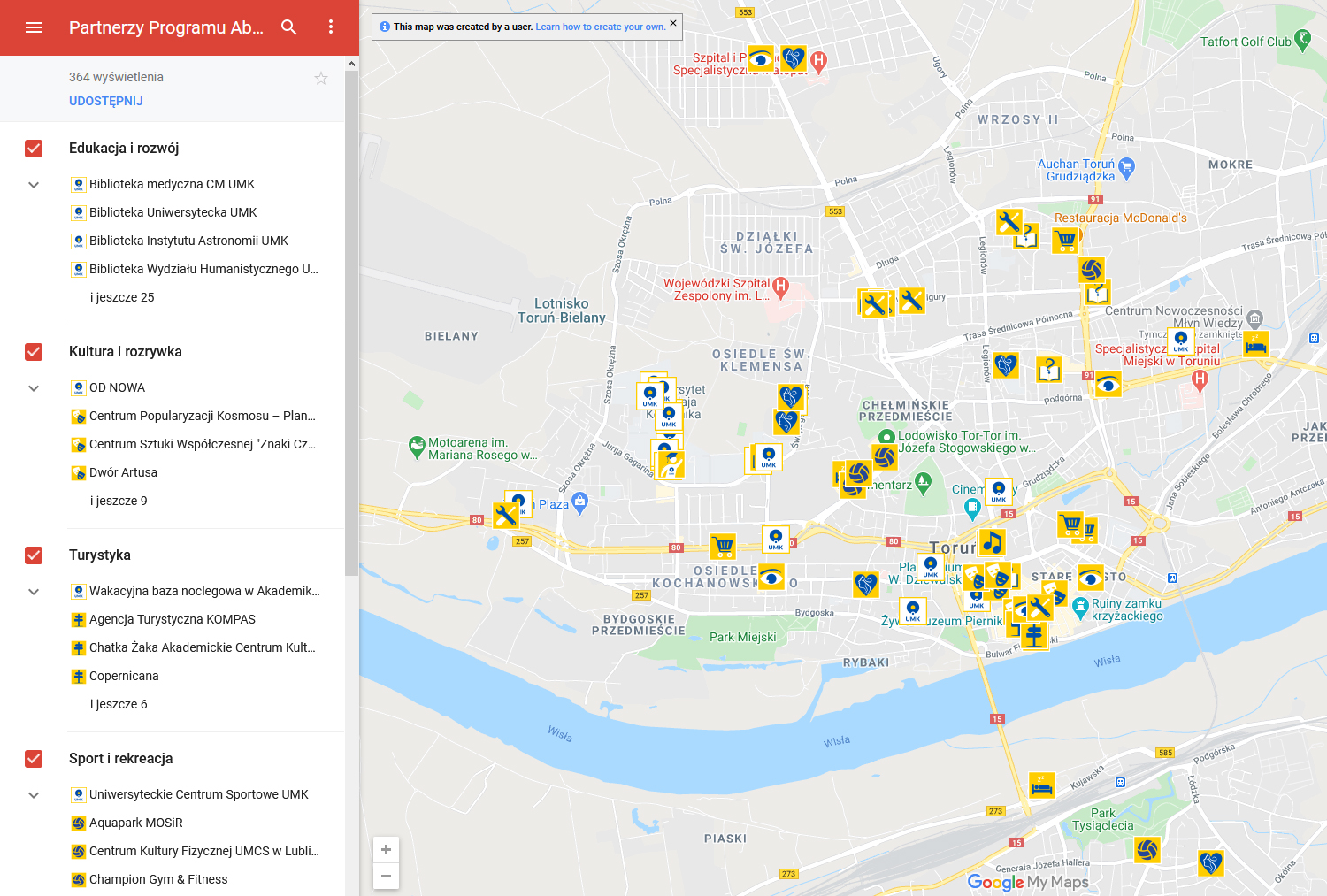The width and height of the screenshot is (1327, 896).
Task: Click the bed marker near Młyn Wiedzy
Action: [1256, 342]
